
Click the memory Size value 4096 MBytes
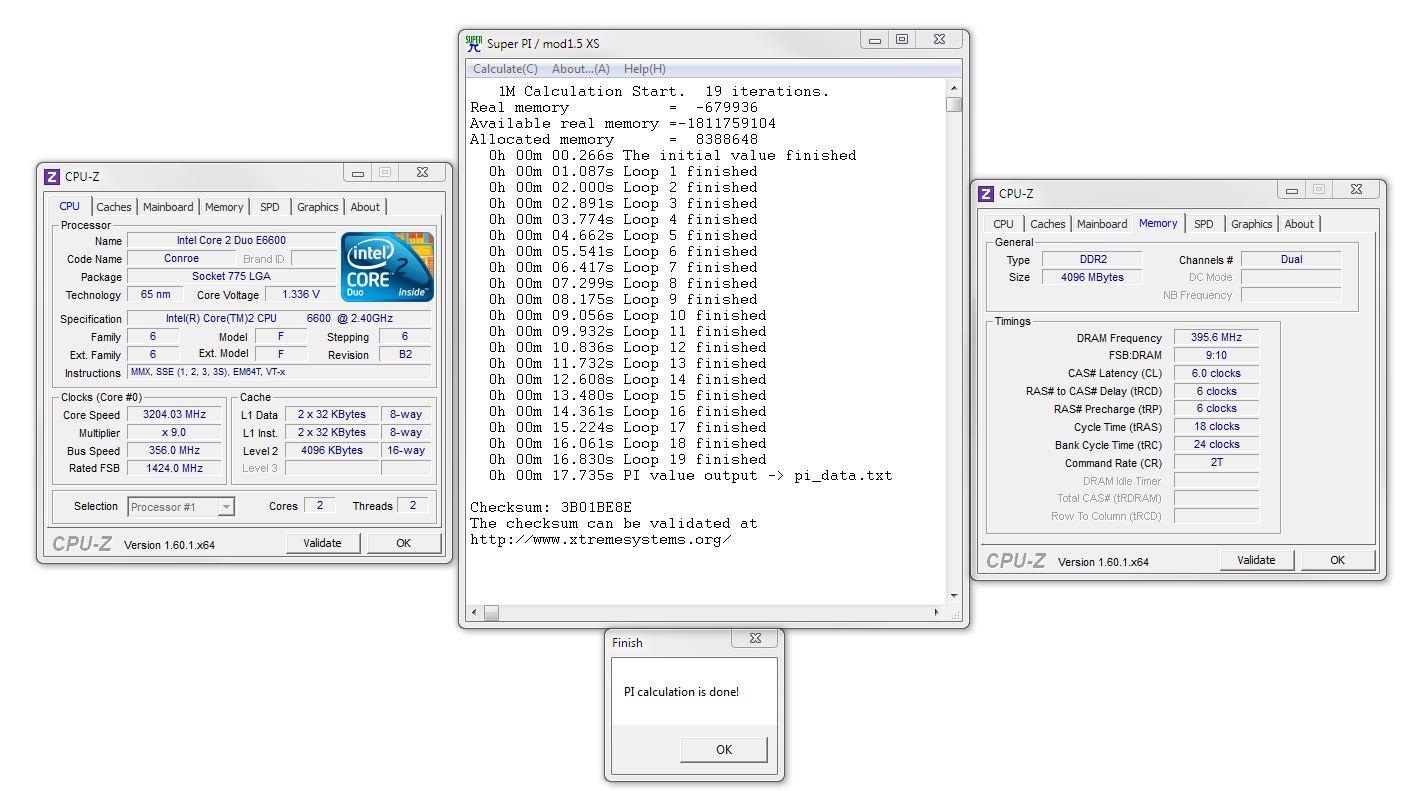1092,277
